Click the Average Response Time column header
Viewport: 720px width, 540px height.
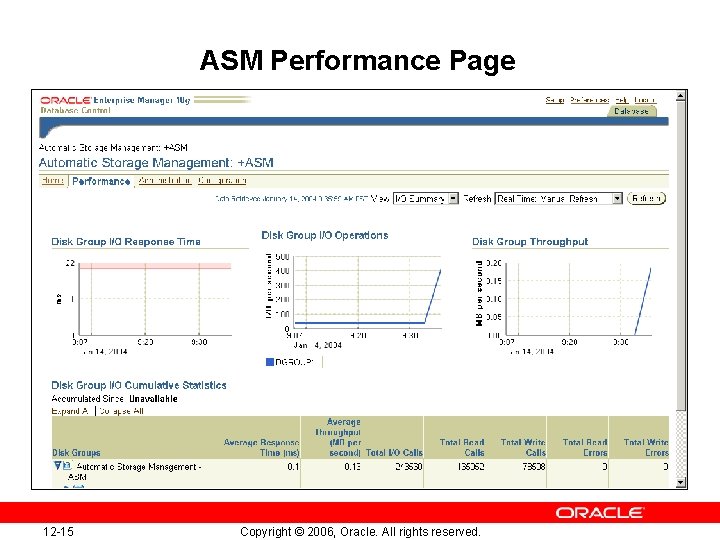point(261,447)
